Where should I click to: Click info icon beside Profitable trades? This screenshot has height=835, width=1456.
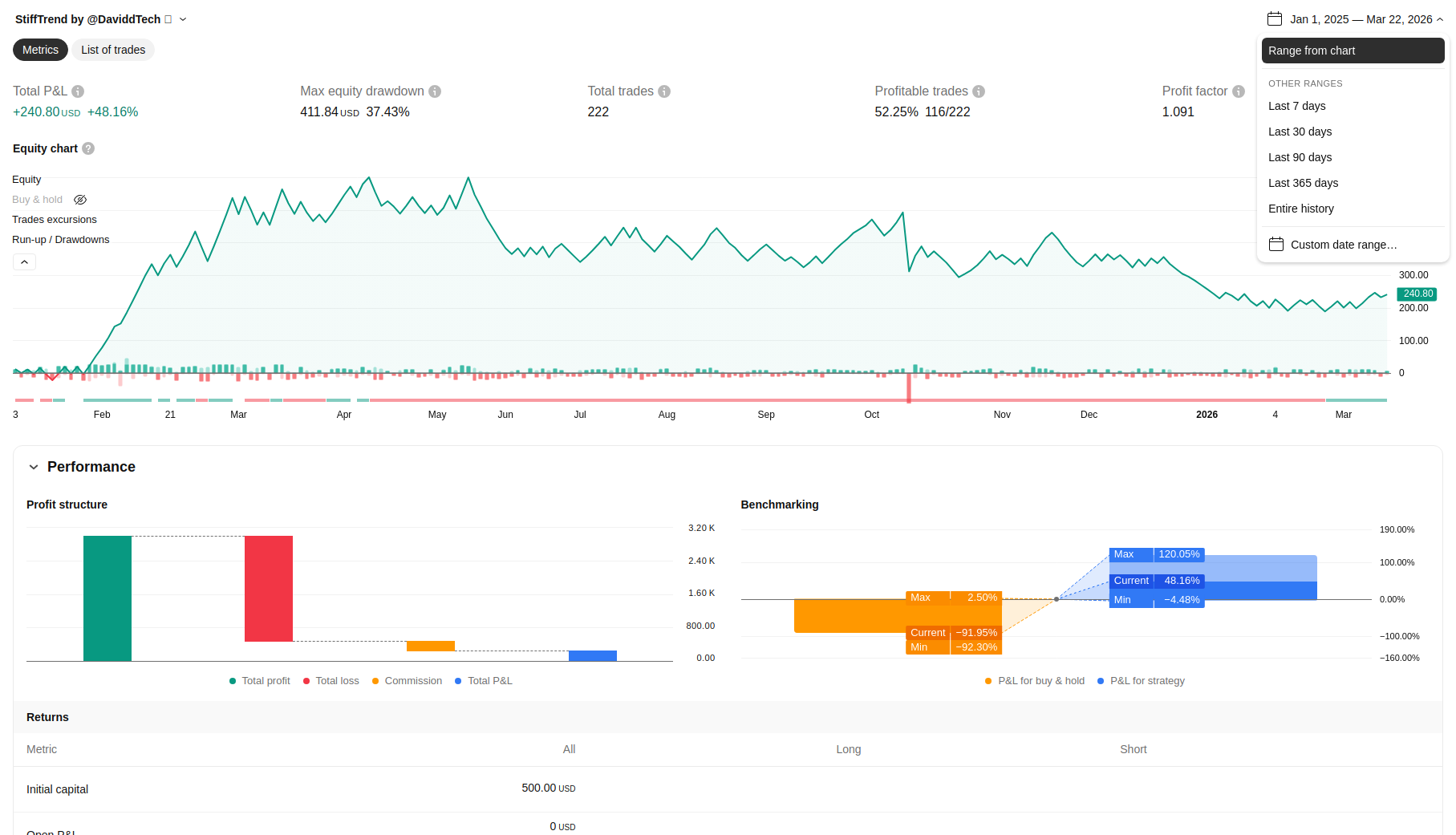coord(979,91)
